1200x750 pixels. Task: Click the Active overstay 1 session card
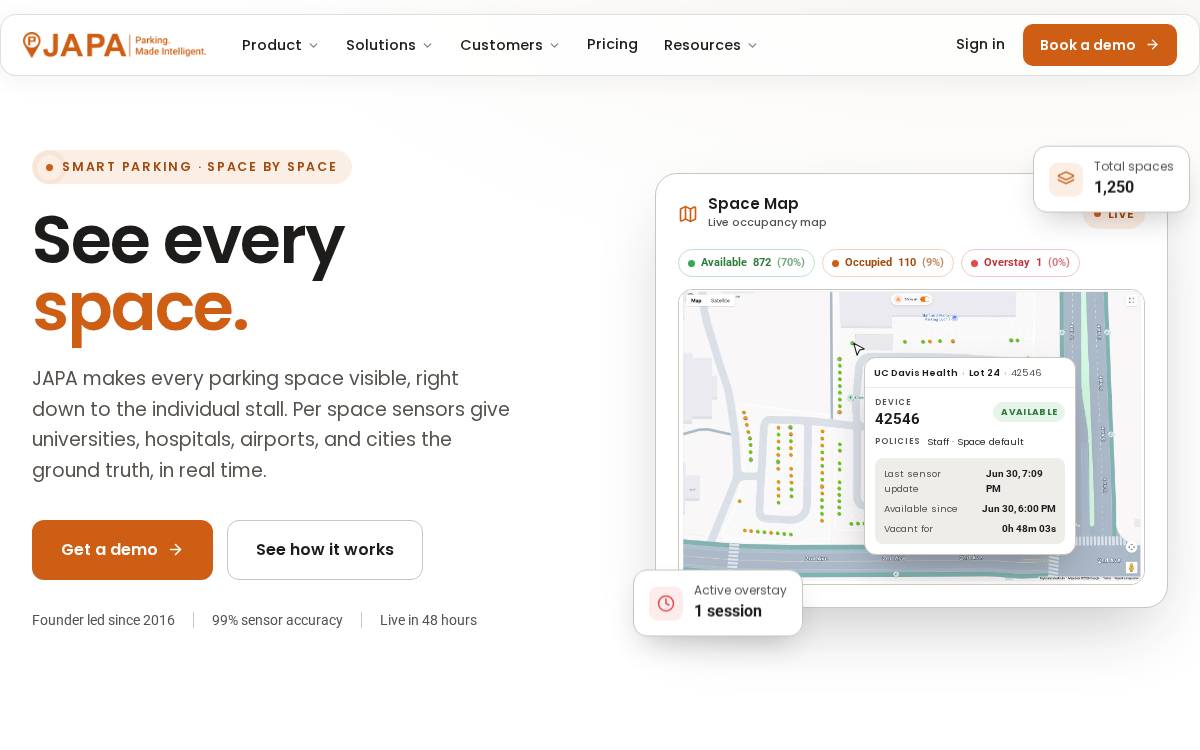(x=718, y=603)
